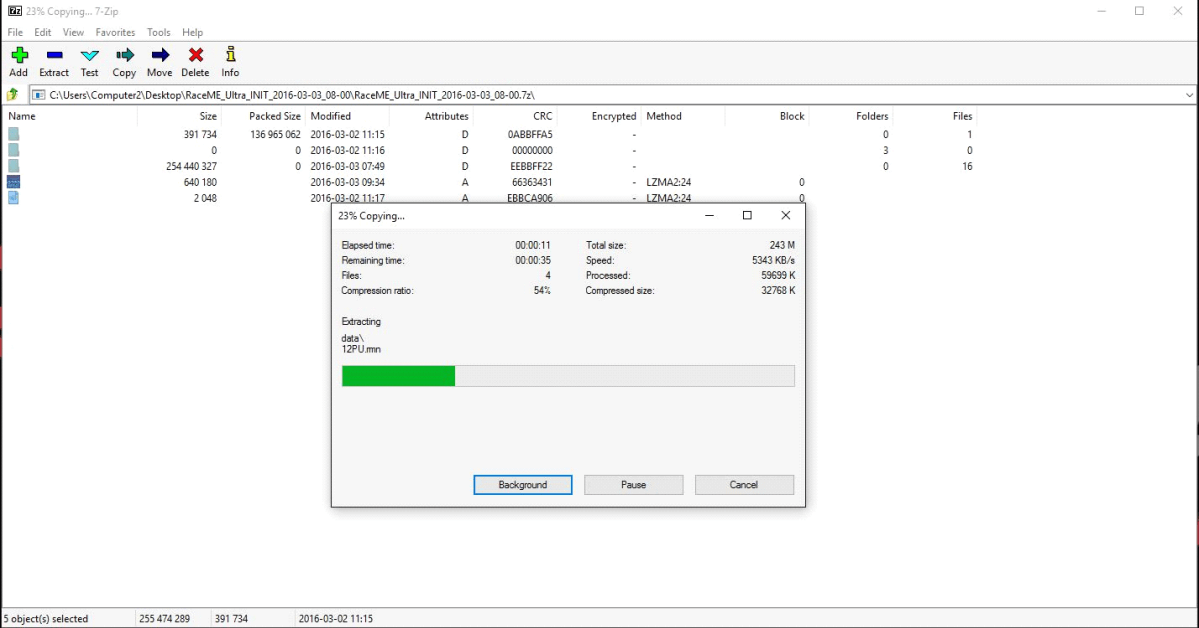Screen dimensions: 1199x628
Task: Open the Tools menu
Action: tap(158, 33)
